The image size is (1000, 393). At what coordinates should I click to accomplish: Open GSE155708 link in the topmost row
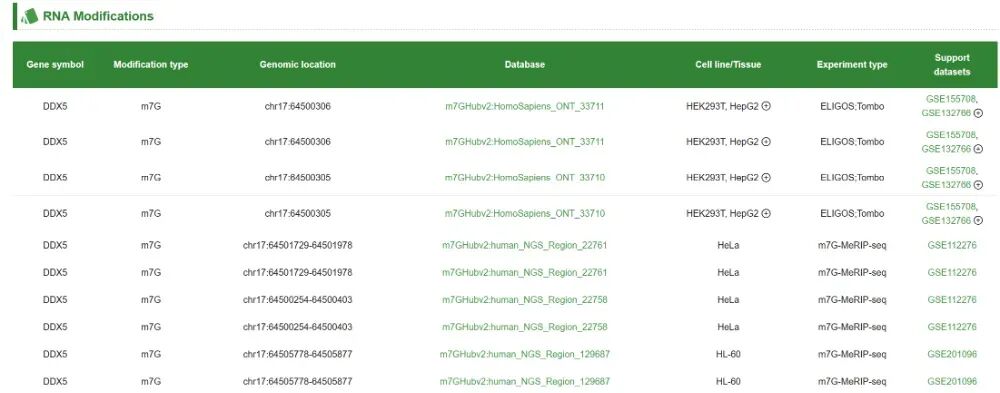click(x=951, y=99)
